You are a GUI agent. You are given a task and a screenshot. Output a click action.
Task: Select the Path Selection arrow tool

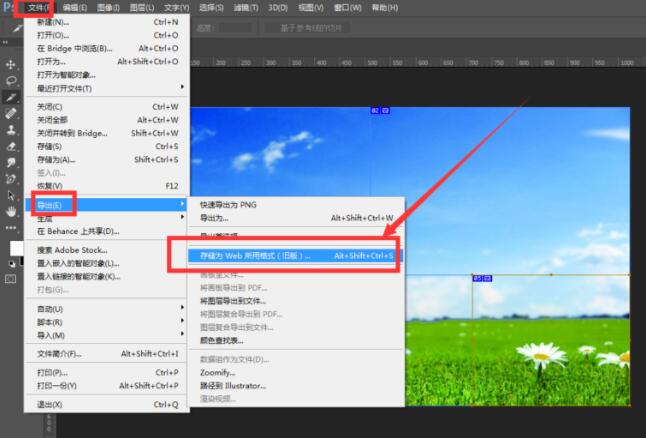tap(11, 195)
